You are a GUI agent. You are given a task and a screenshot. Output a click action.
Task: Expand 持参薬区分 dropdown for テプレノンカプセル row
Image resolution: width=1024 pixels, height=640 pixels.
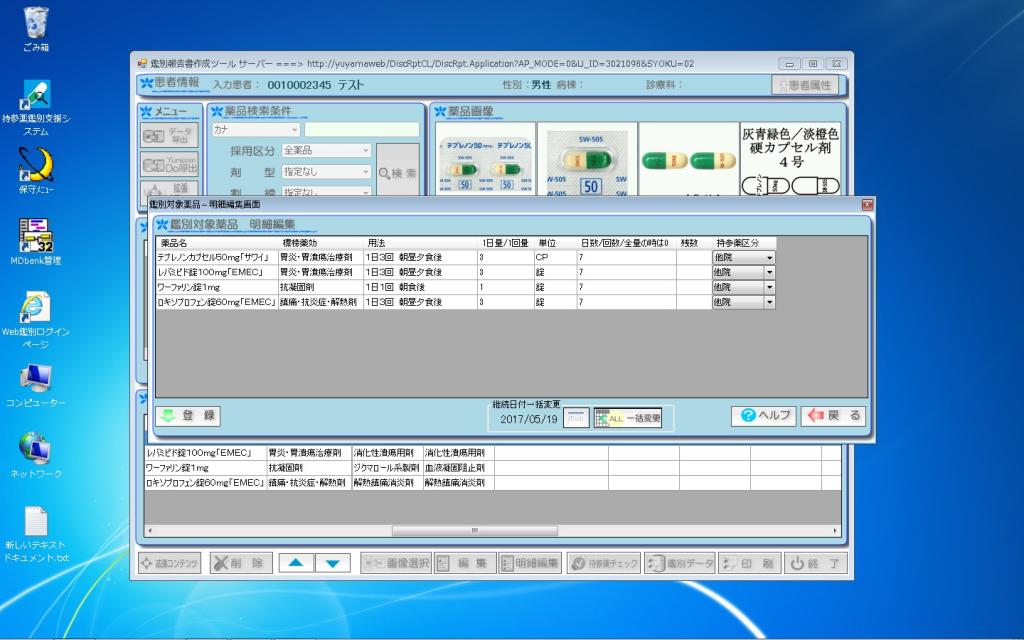[768, 257]
